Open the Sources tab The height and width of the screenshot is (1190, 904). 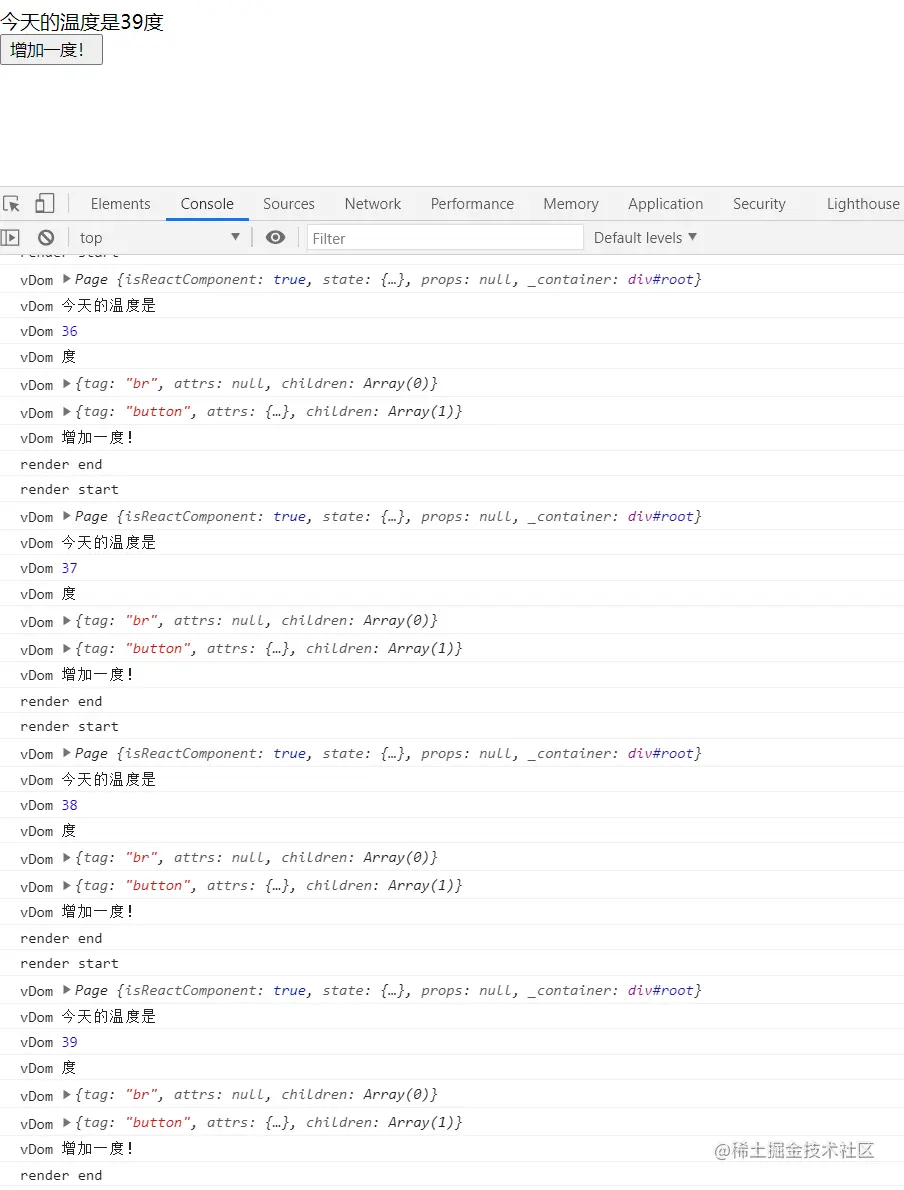[x=288, y=203]
